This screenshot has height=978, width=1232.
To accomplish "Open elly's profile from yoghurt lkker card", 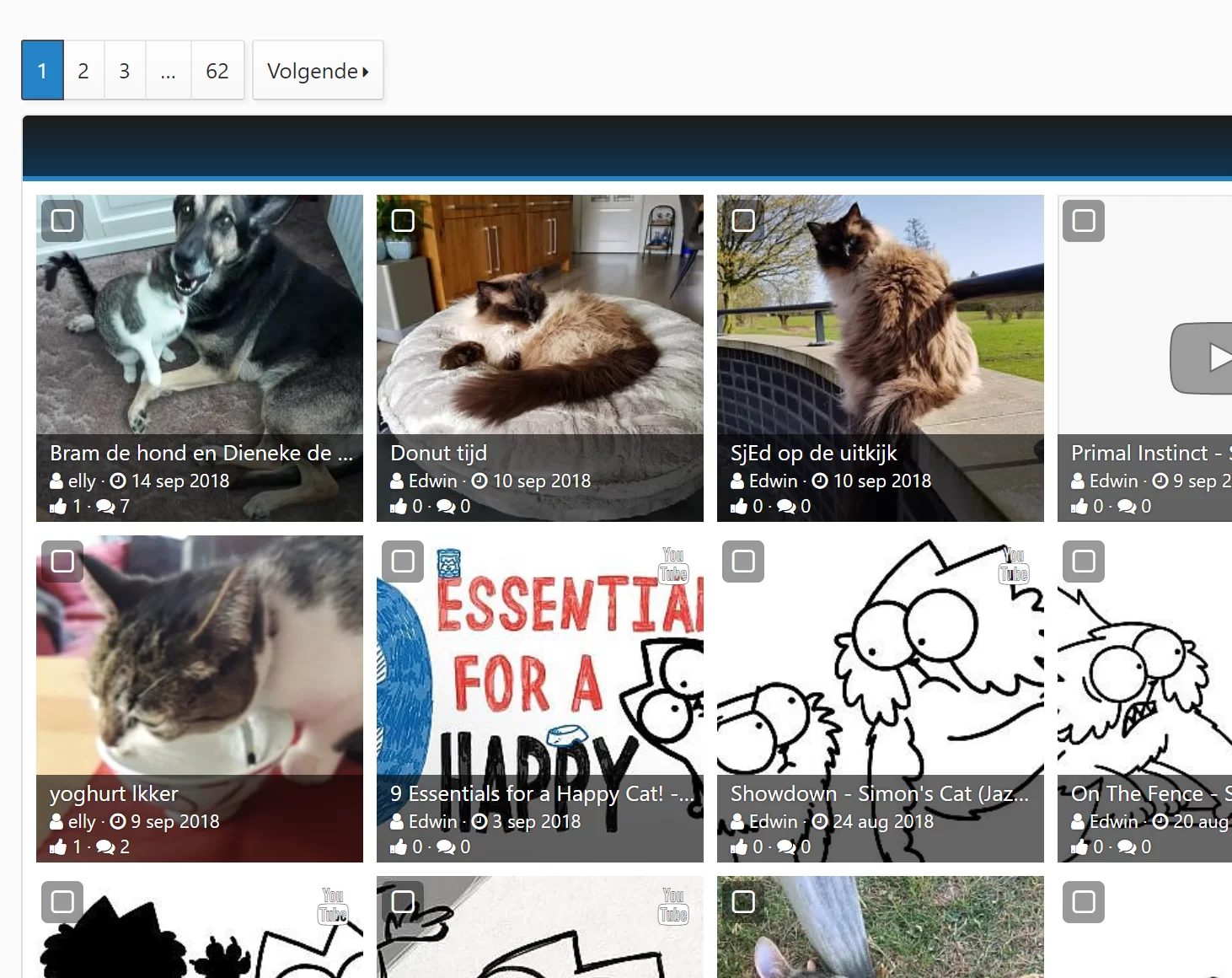I will pyautogui.click(x=82, y=821).
